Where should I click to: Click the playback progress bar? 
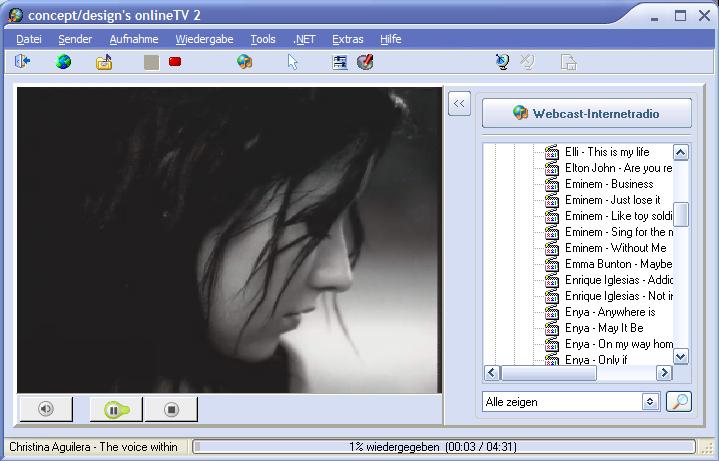click(x=444, y=447)
